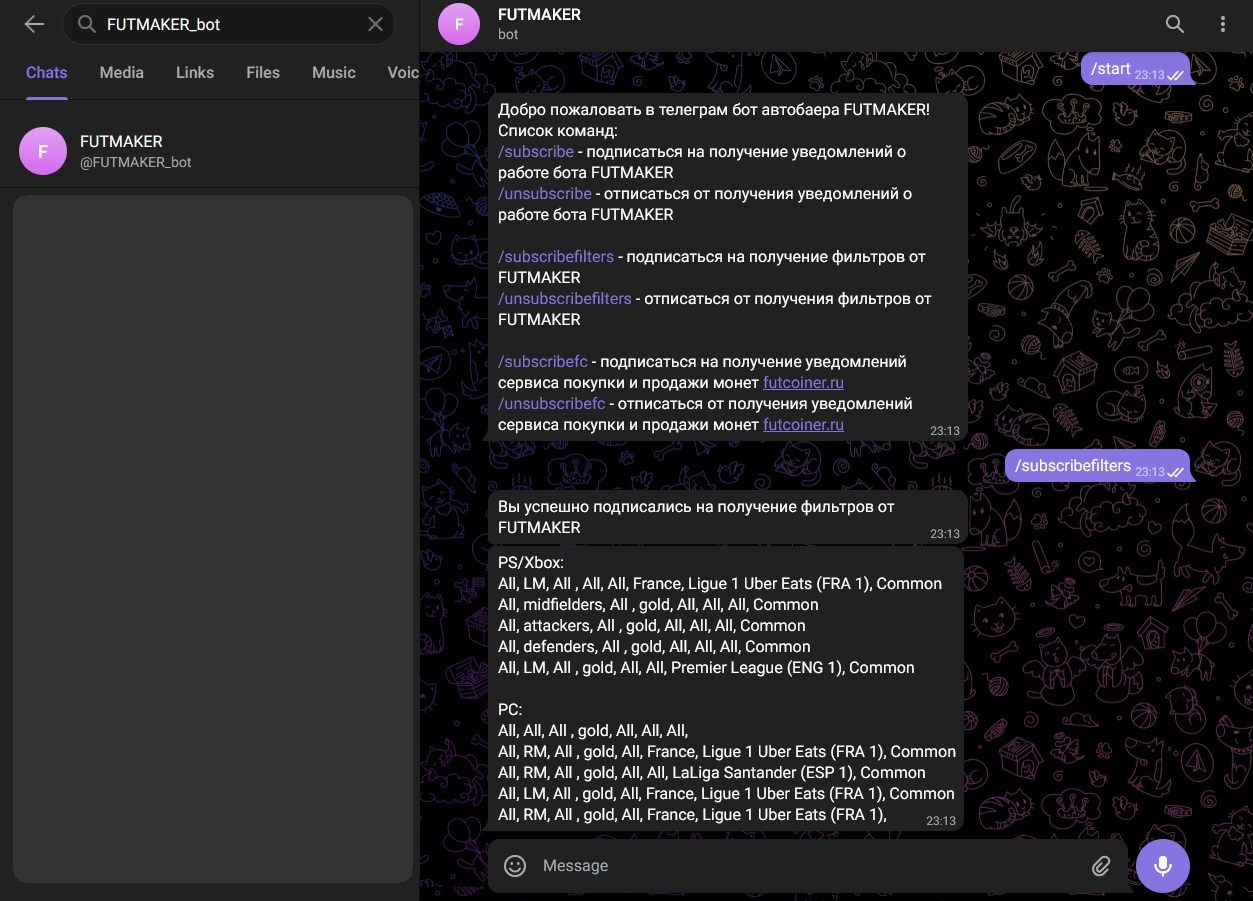Click the FUTMAKER_bot search input box
The image size is (1253, 901).
coord(230,24)
